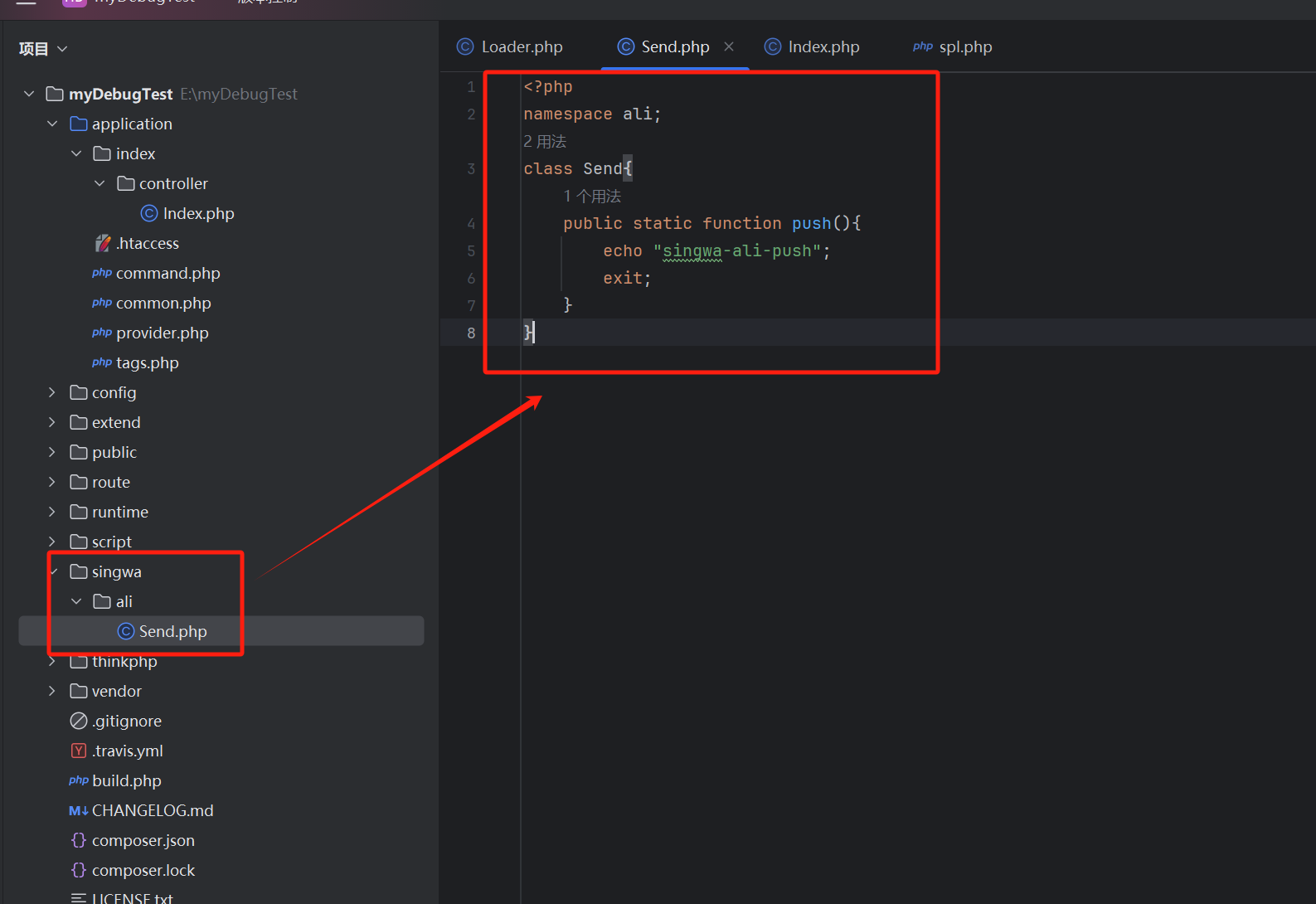Switch to the Loader.php tab
The image size is (1316, 904).
coord(510,47)
